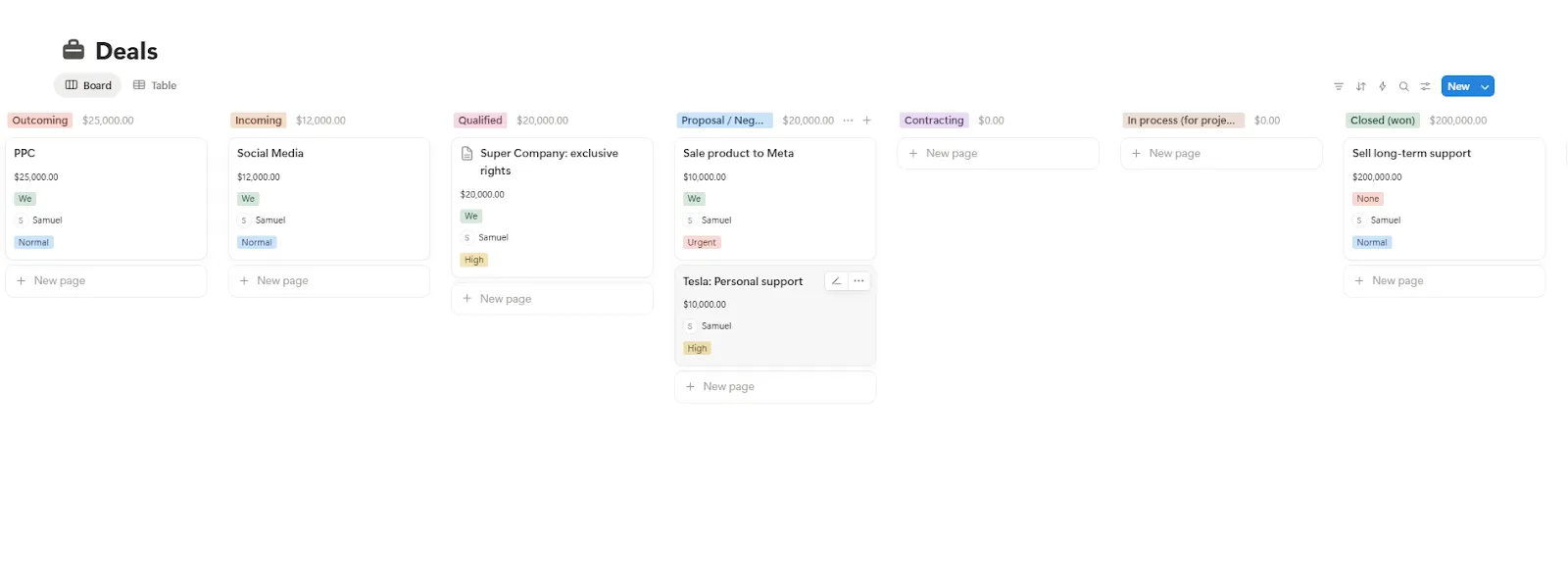Open the view settings sliders icon
This screenshot has width=1568, height=587.
tap(1426, 86)
